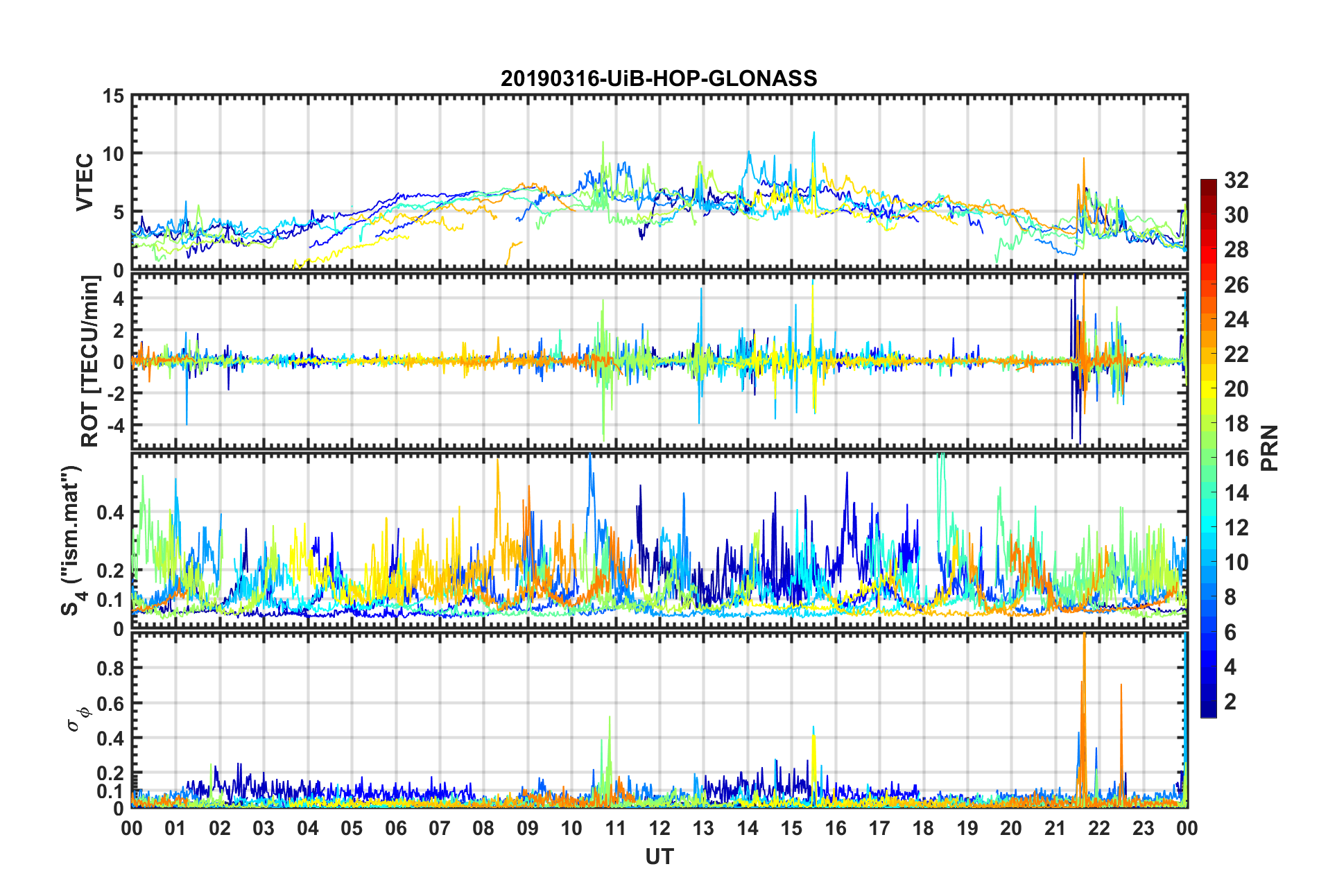Click colorbar tick label 16

tap(1236, 458)
